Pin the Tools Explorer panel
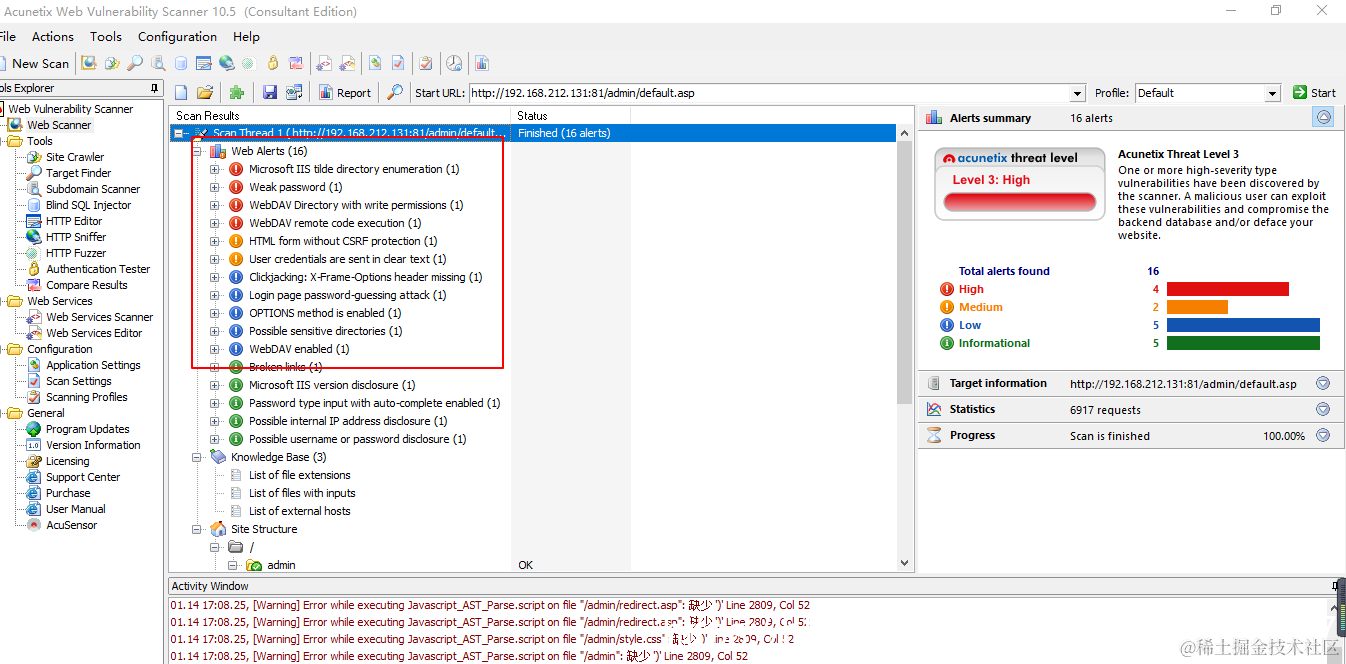Screen dimensions: 1346x664 pos(154,88)
